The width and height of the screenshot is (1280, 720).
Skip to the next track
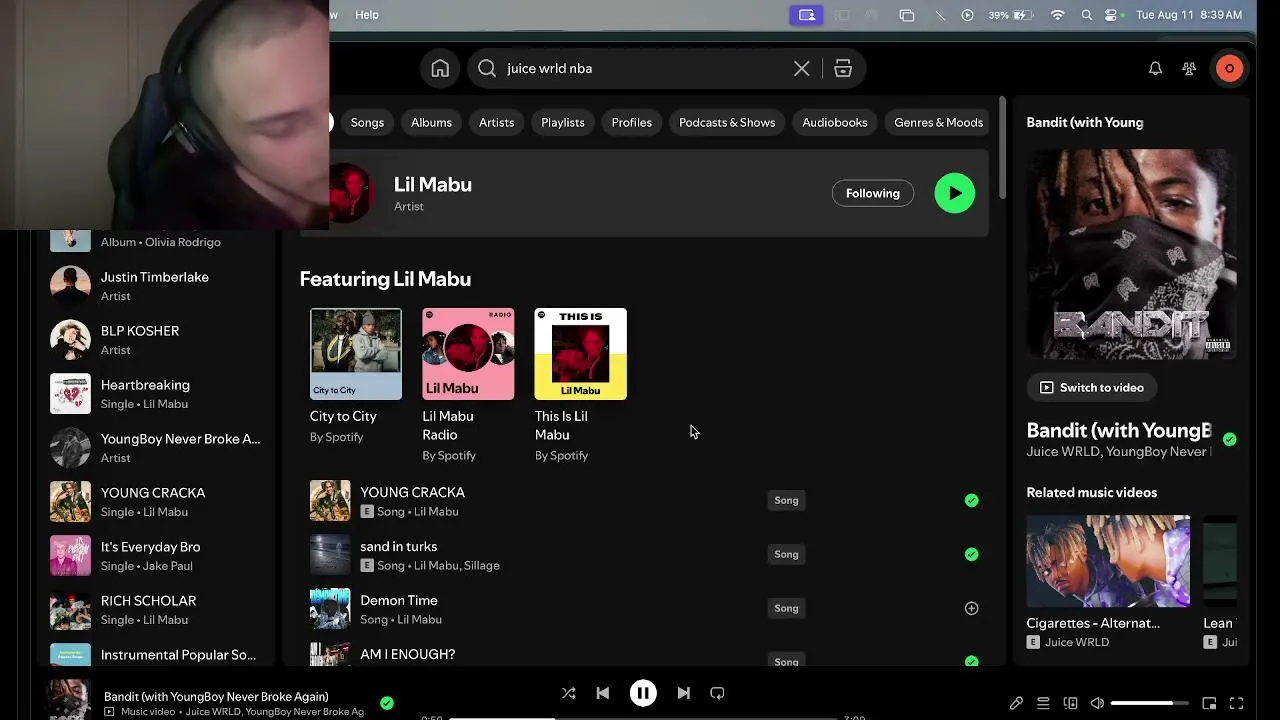pos(684,693)
